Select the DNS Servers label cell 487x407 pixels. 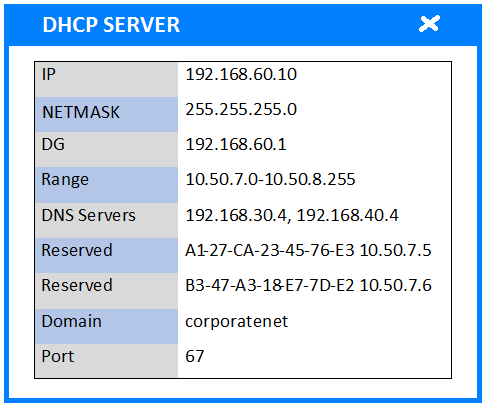tap(106, 220)
